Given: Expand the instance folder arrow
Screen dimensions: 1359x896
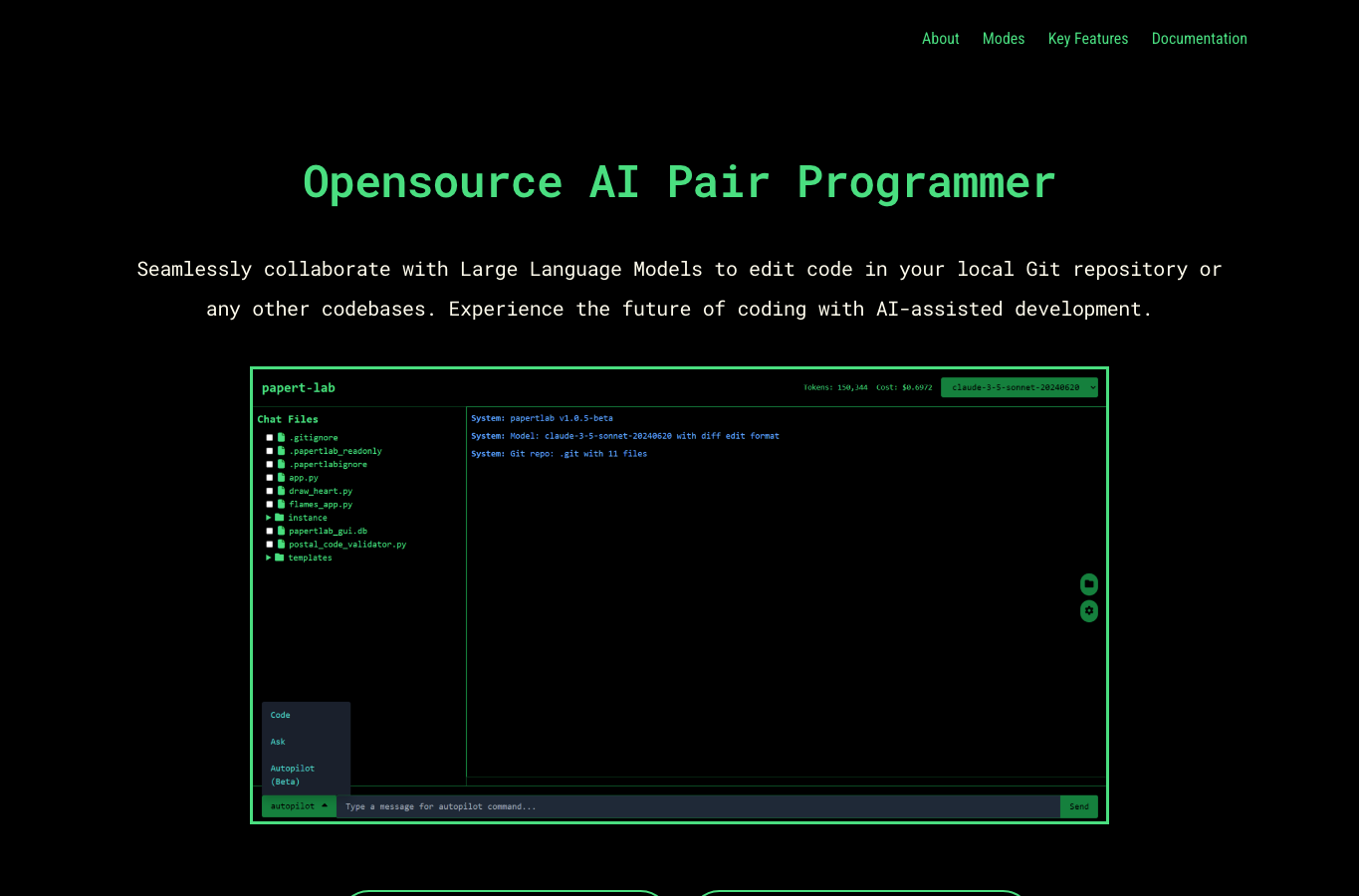Looking at the screenshot, I should (x=268, y=518).
